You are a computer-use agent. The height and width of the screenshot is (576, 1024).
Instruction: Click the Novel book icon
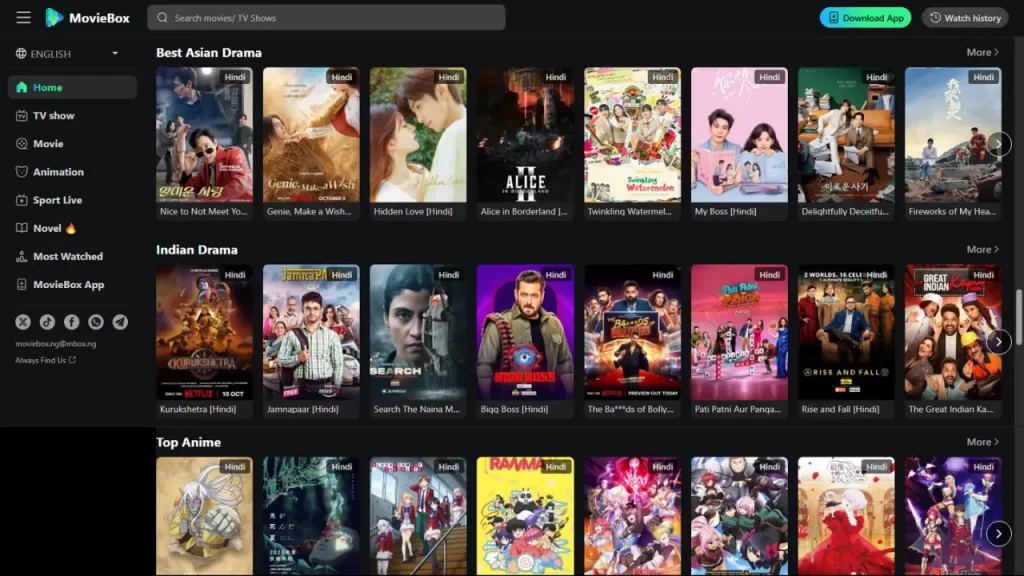point(22,228)
